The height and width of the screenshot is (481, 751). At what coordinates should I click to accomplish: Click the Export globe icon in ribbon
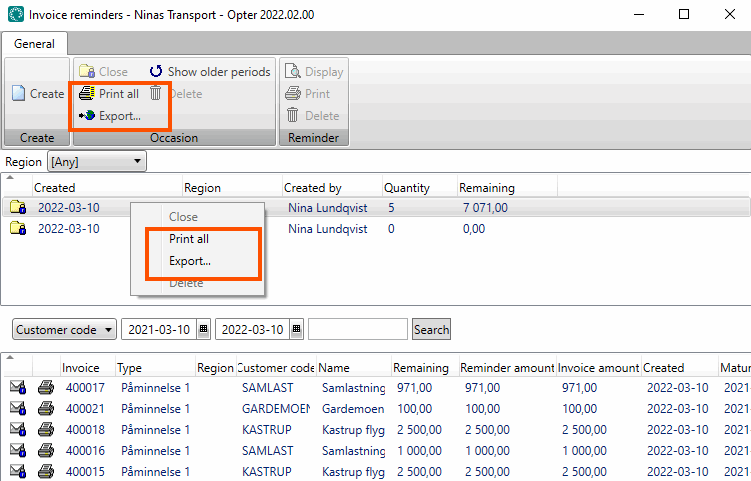tap(87, 116)
